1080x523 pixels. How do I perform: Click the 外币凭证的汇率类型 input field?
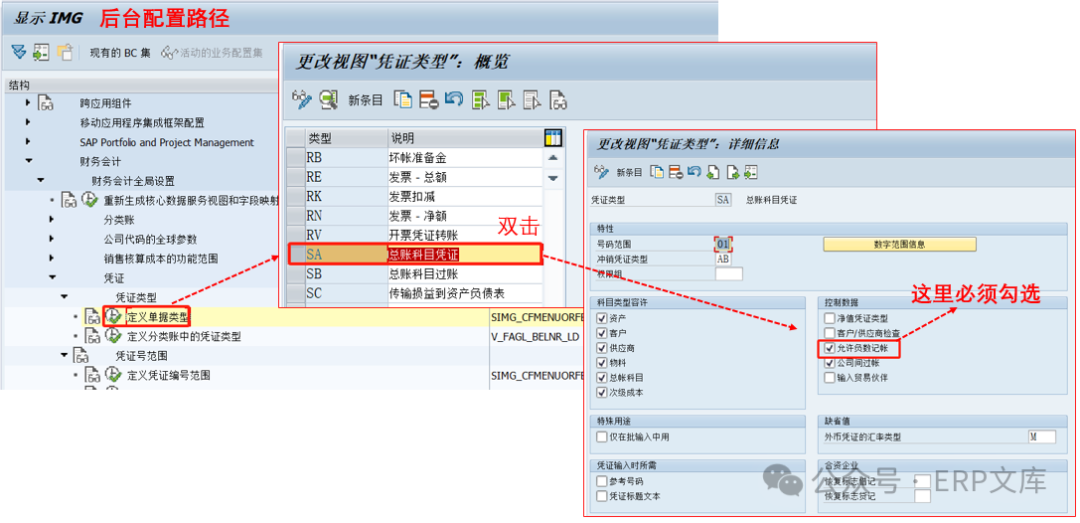coord(1047,437)
